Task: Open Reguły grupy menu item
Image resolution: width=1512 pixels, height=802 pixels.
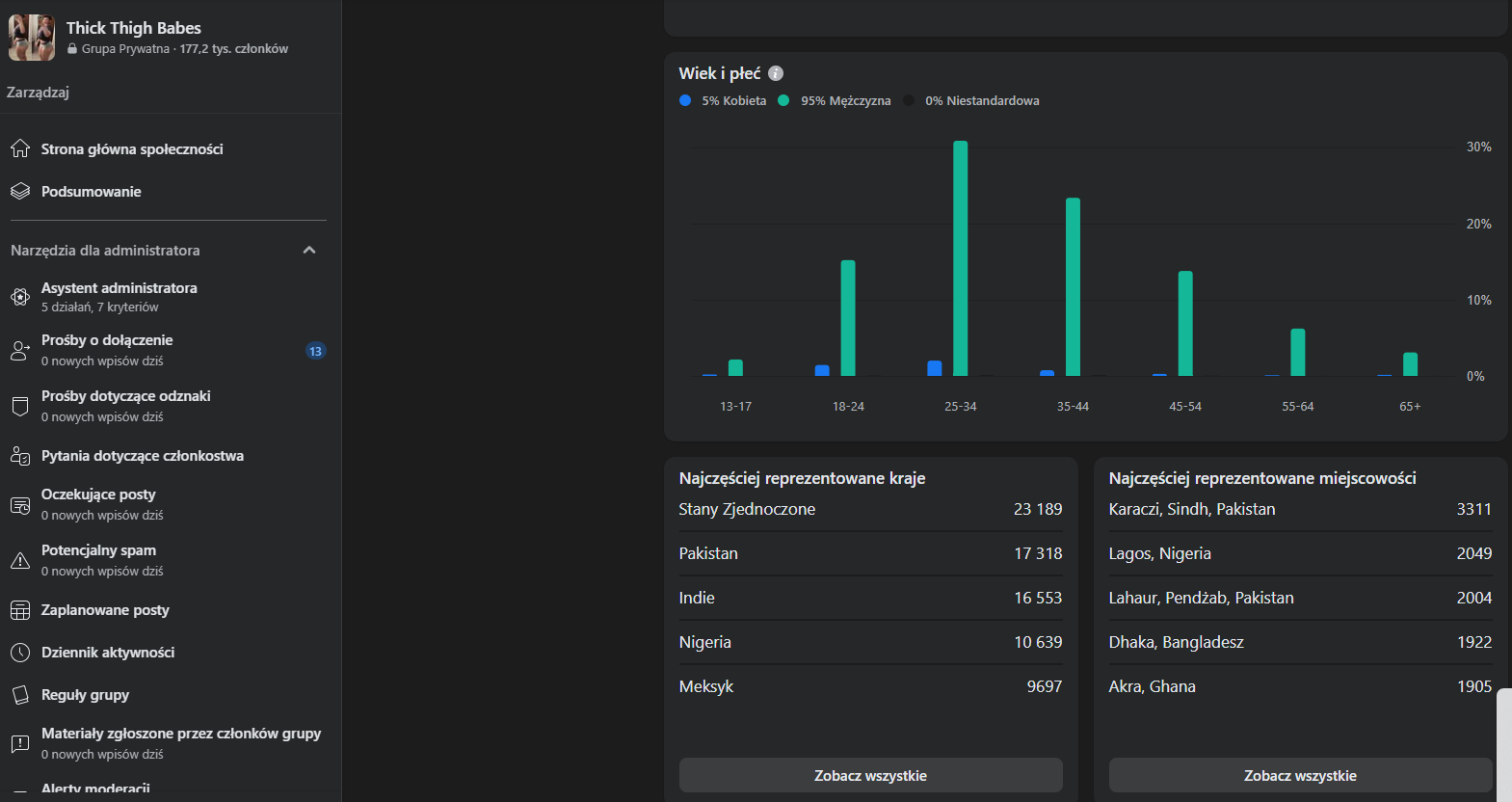Action: (x=85, y=695)
